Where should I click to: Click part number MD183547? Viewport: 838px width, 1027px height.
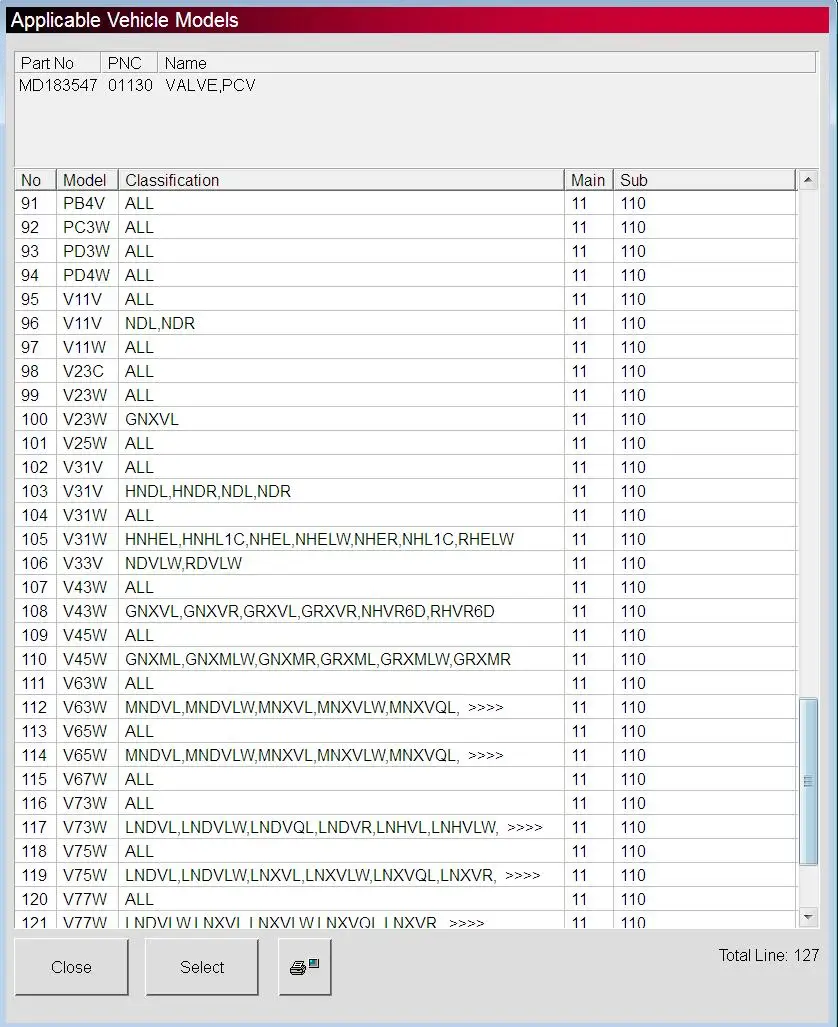coord(58,85)
